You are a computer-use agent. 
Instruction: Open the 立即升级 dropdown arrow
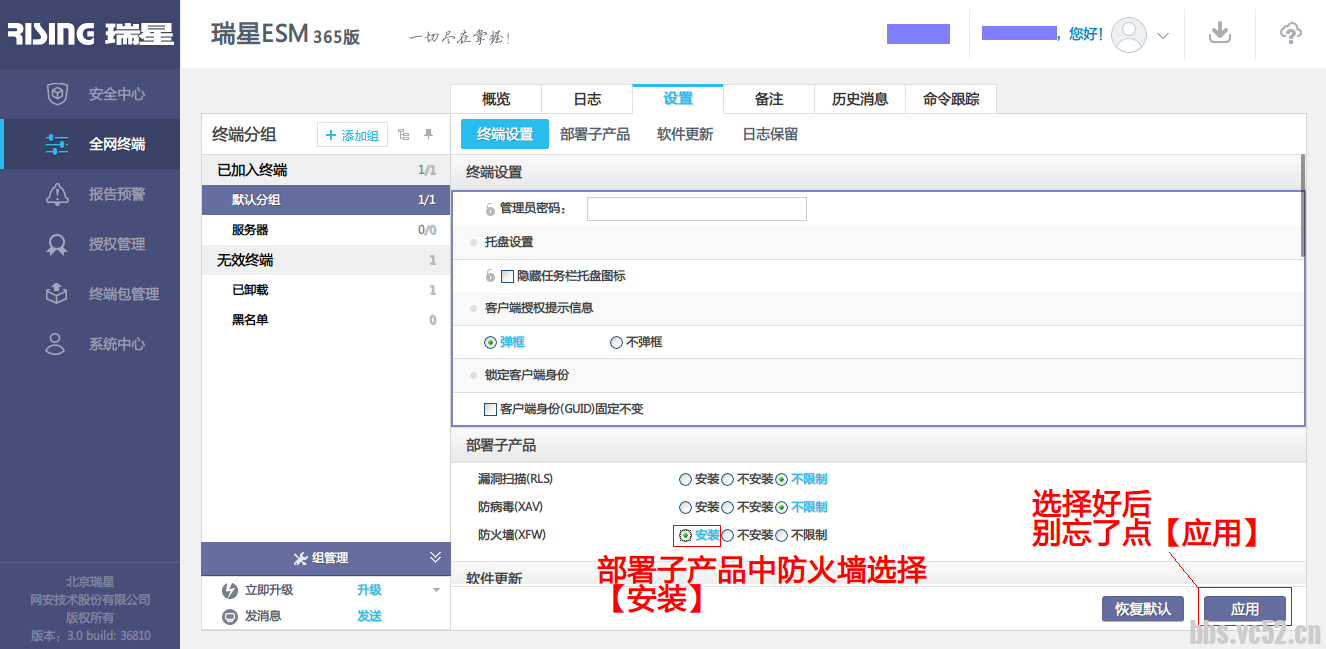[x=436, y=590]
